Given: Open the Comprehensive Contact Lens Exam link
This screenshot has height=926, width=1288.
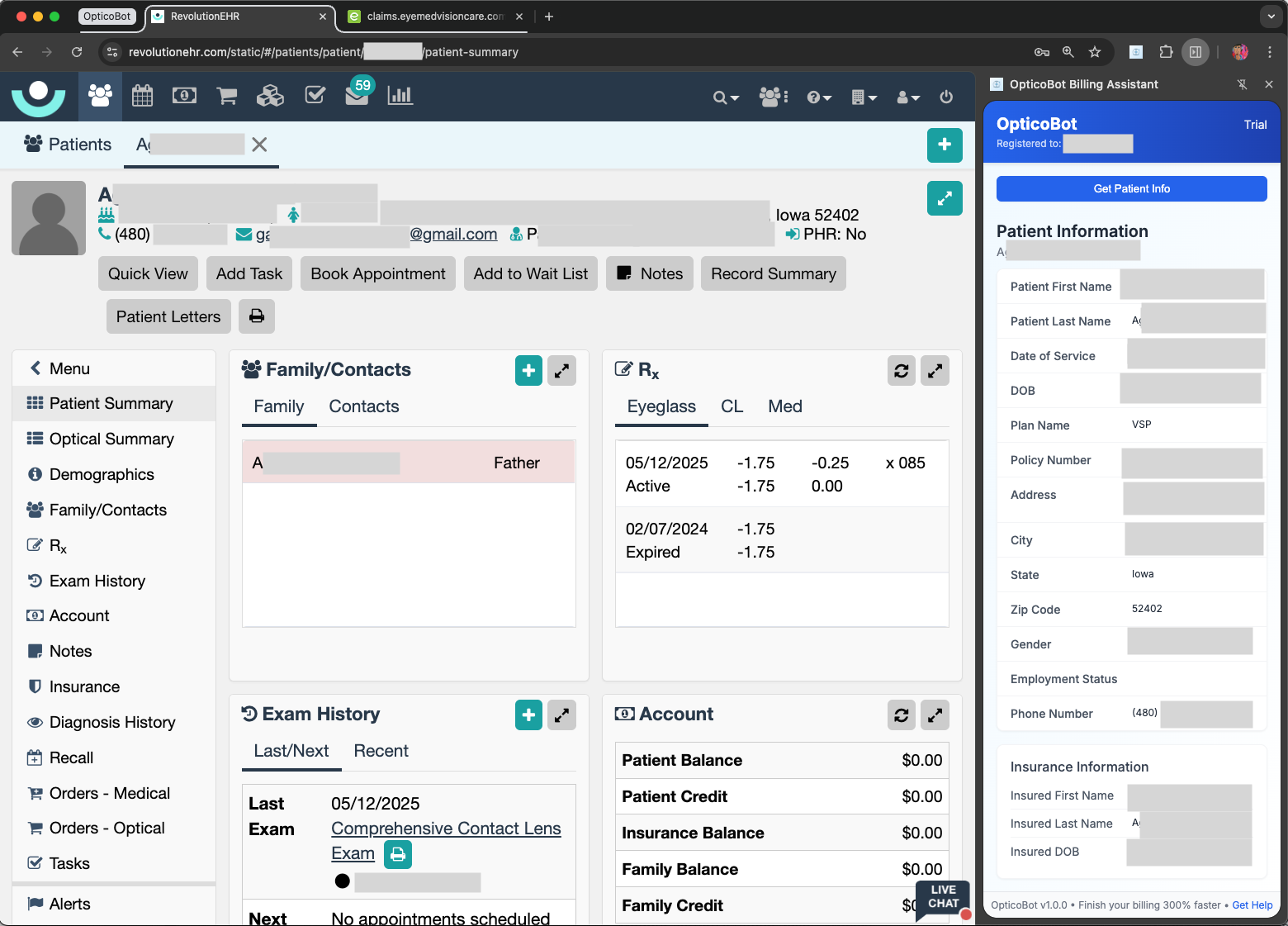Looking at the screenshot, I should coord(446,829).
